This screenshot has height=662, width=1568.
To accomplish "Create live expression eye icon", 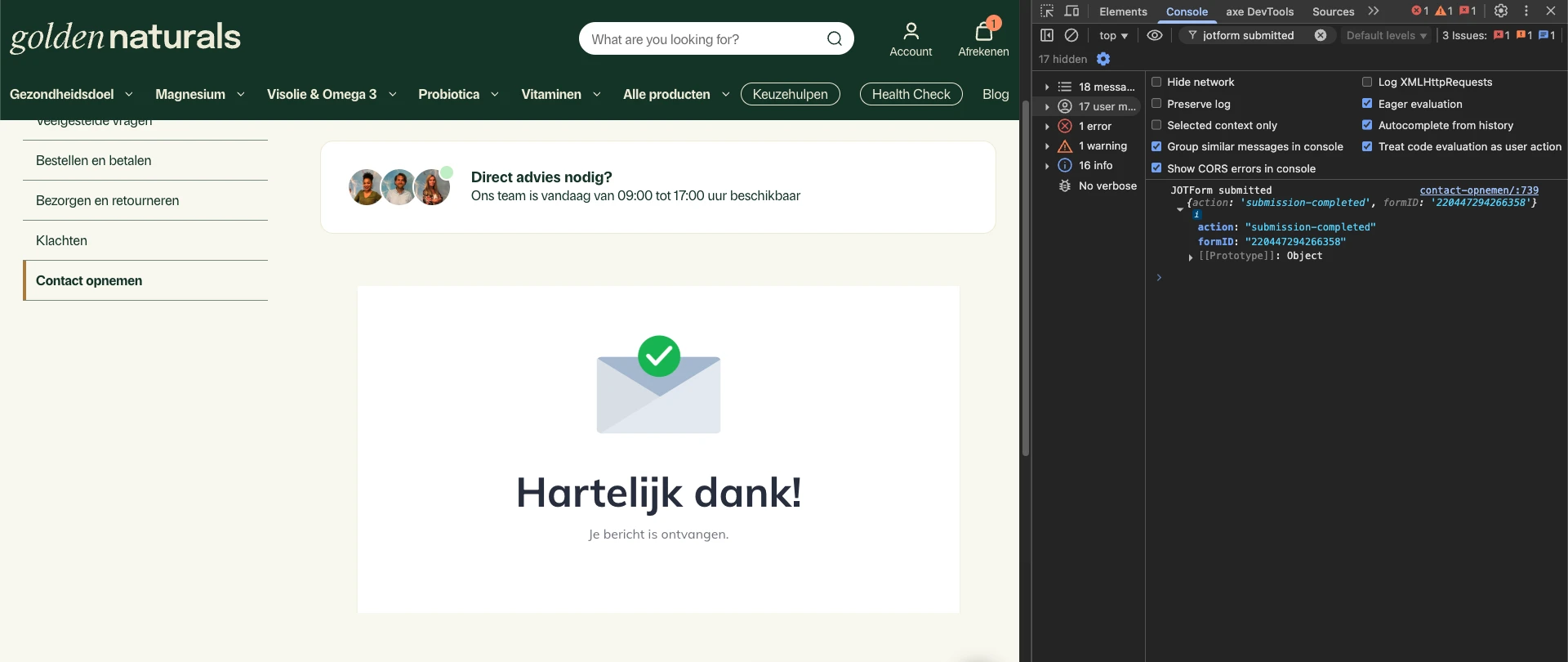I will coord(1155,35).
